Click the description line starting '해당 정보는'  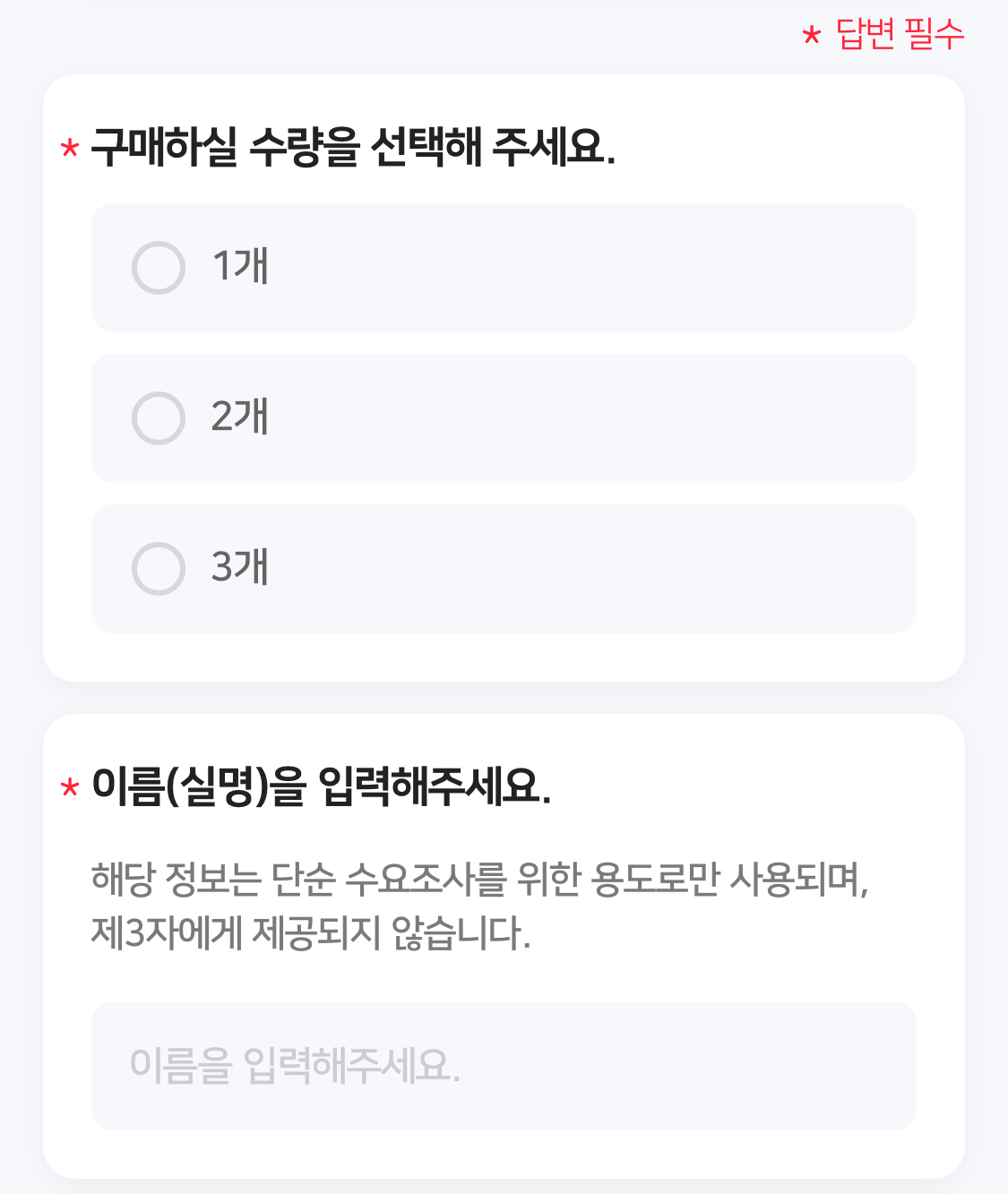tap(479, 880)
